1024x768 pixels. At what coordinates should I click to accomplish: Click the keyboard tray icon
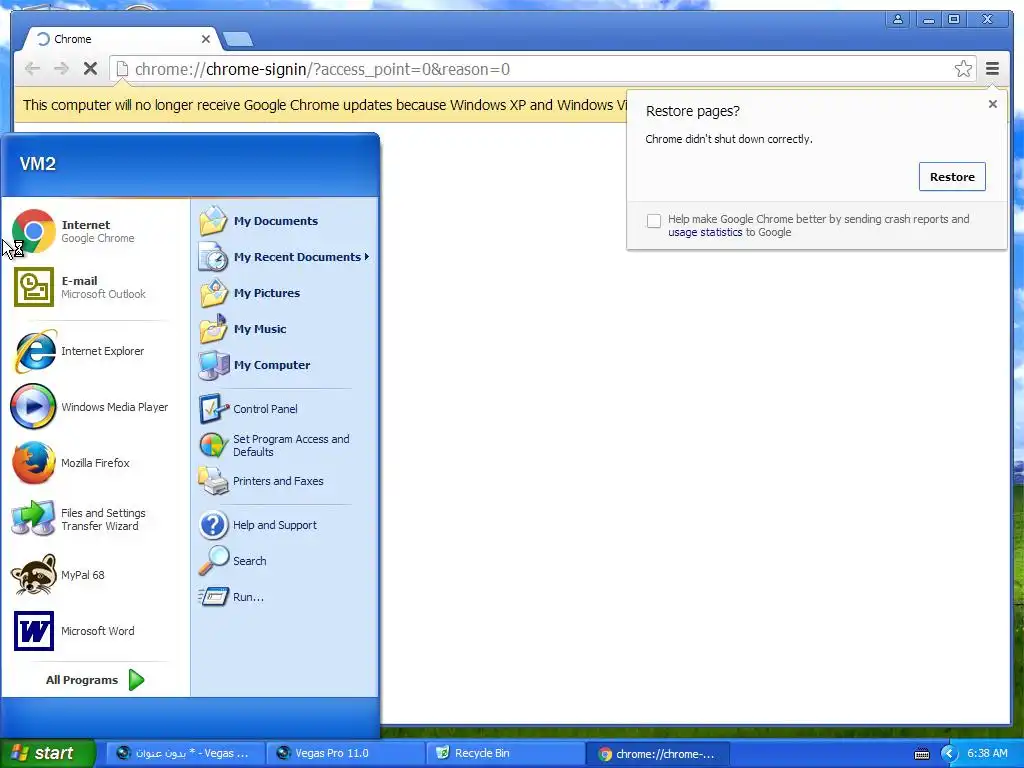(921, 754)
